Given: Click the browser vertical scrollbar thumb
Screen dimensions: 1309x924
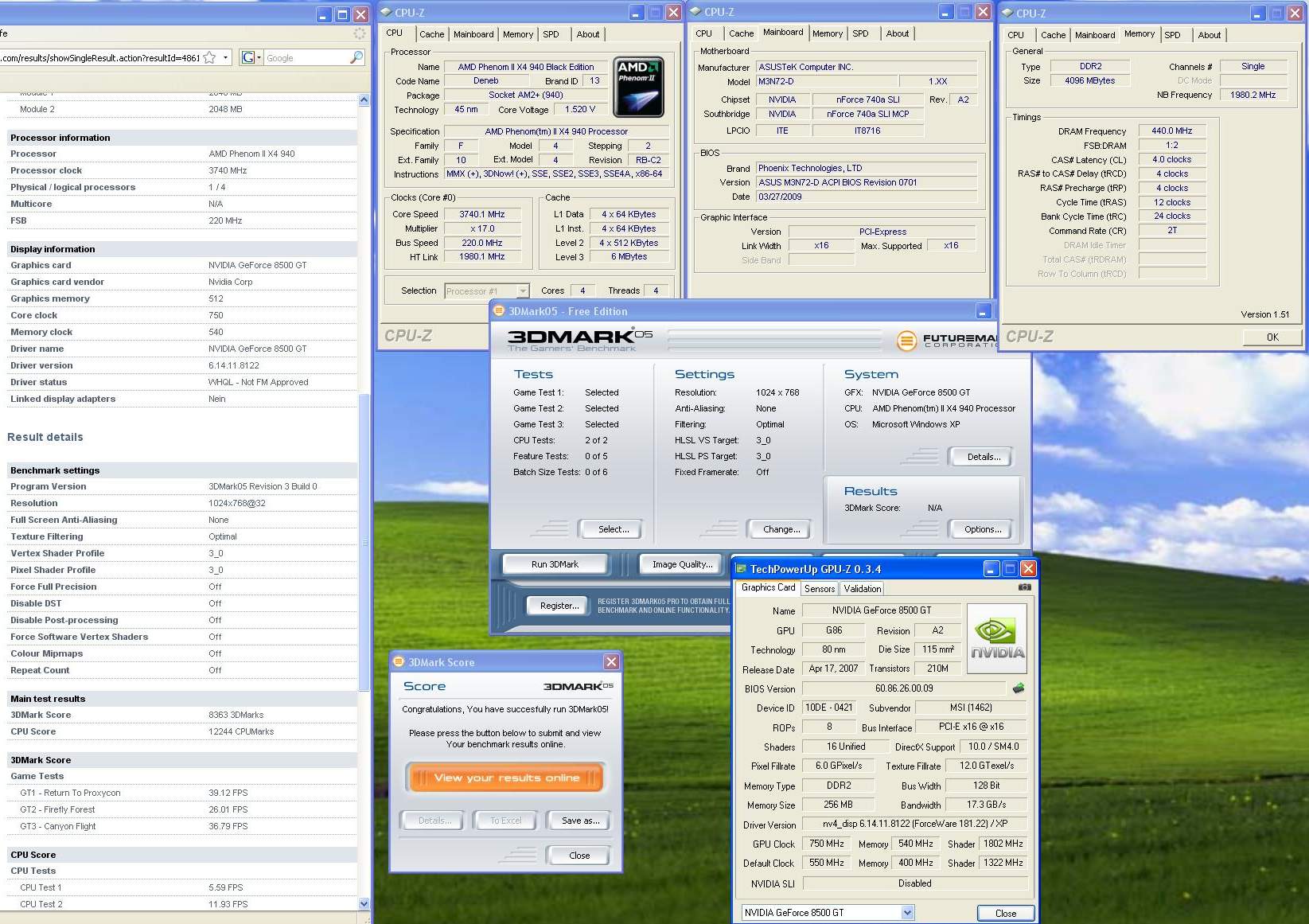Looking at the screenshot, I should click(x=364, y=541).
